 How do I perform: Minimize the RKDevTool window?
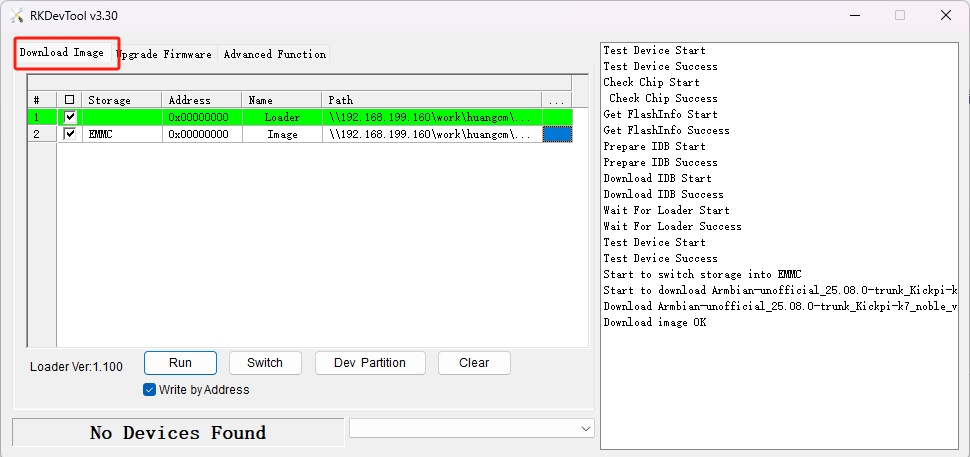pos(853,15)
